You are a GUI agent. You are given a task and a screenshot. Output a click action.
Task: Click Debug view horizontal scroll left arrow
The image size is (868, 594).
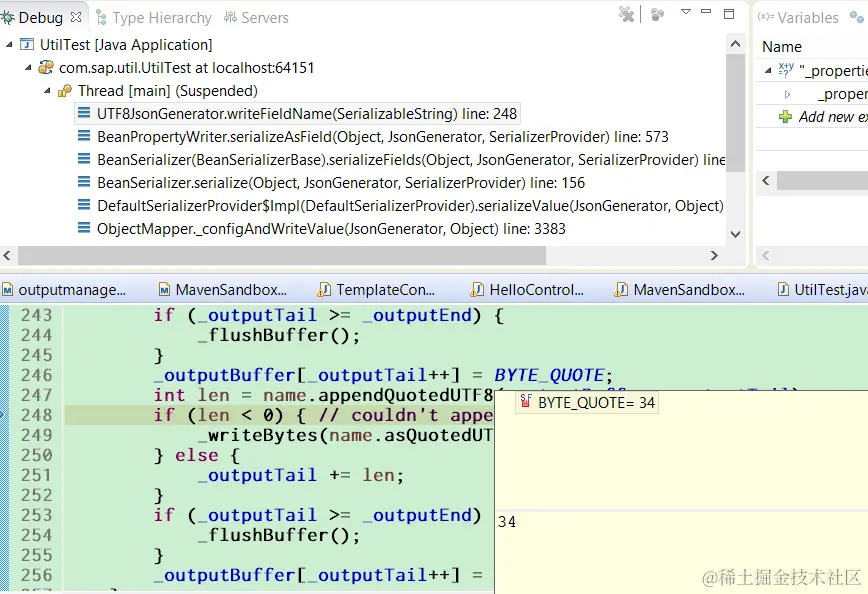(7, 255)
